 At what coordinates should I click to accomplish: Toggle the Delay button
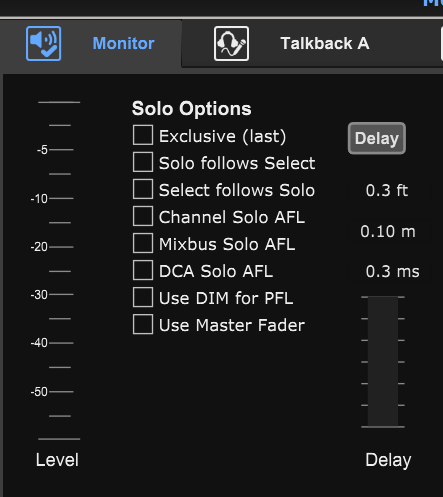[x=377, y=138]
